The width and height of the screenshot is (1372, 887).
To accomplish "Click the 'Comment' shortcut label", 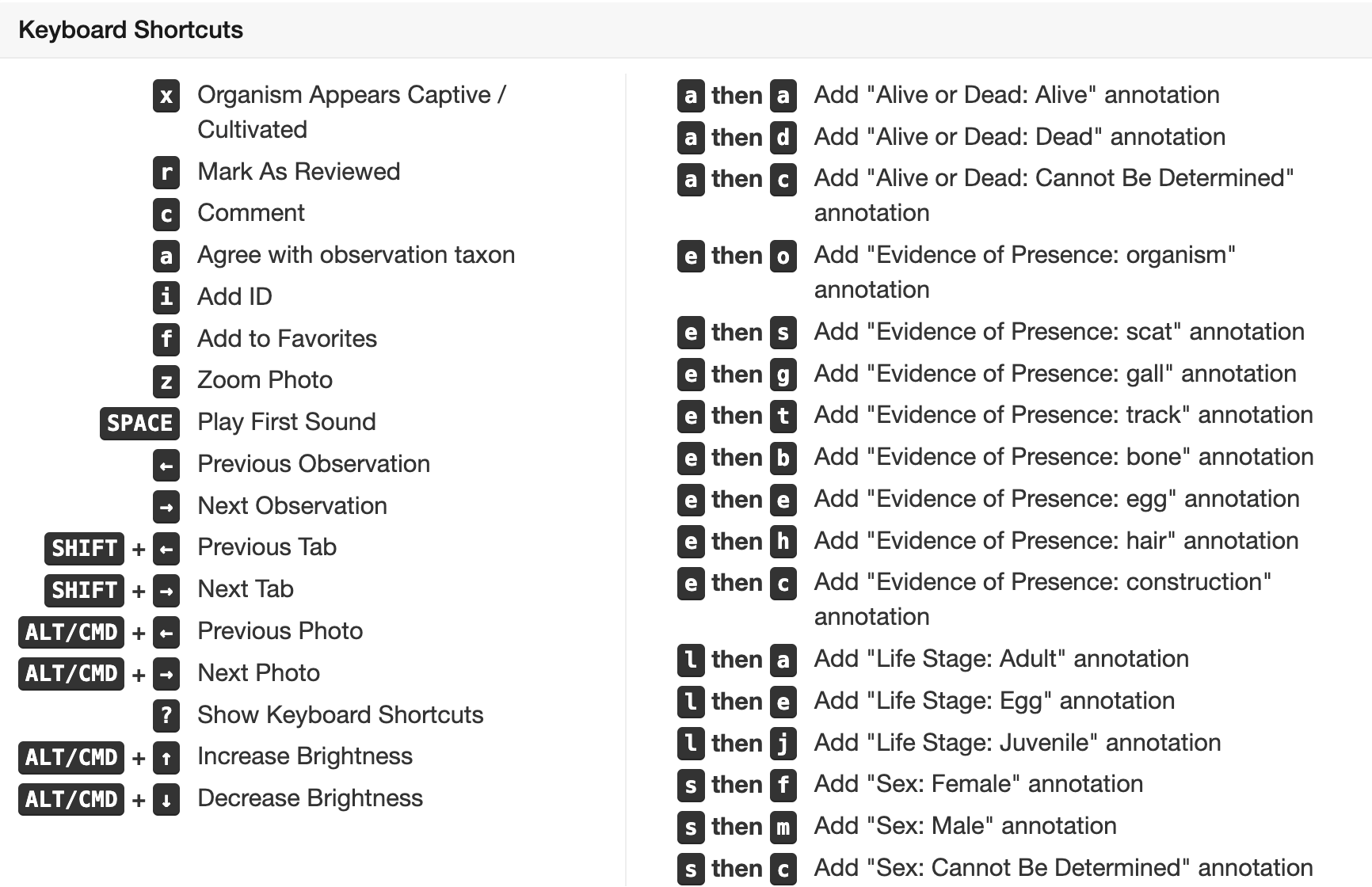I will pos(250,213).
